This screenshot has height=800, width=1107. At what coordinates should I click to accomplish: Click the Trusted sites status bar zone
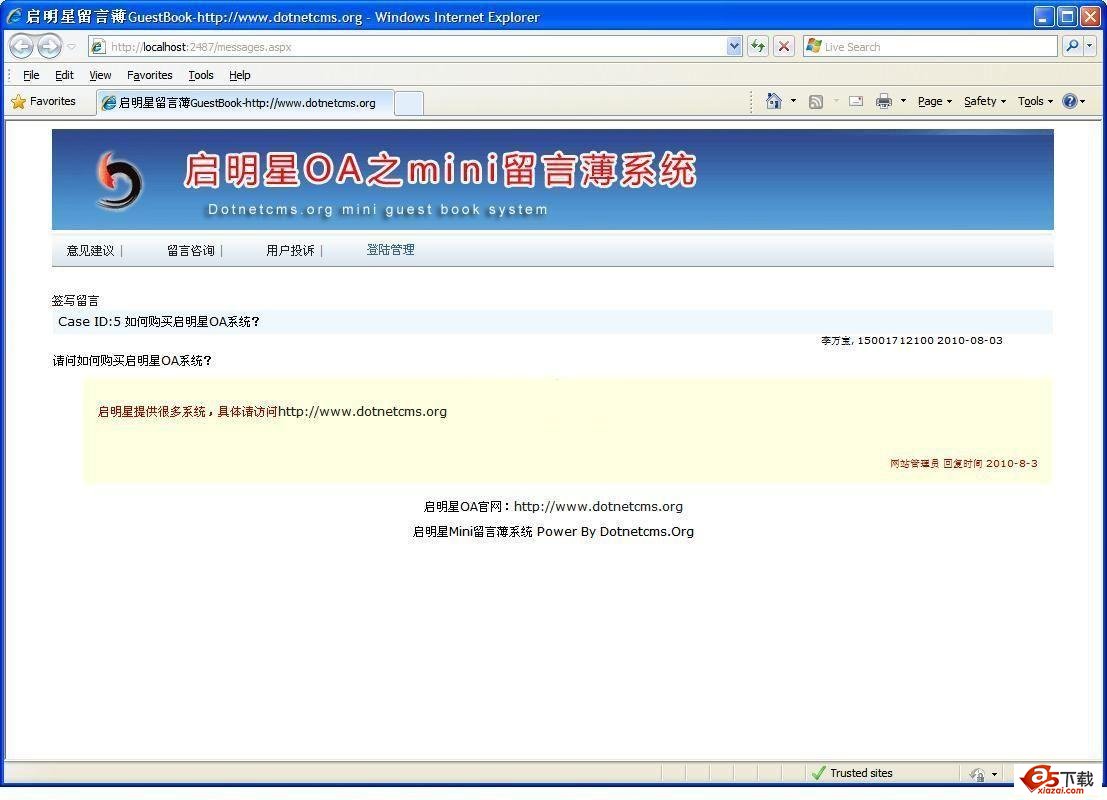[x=853, y=773]
